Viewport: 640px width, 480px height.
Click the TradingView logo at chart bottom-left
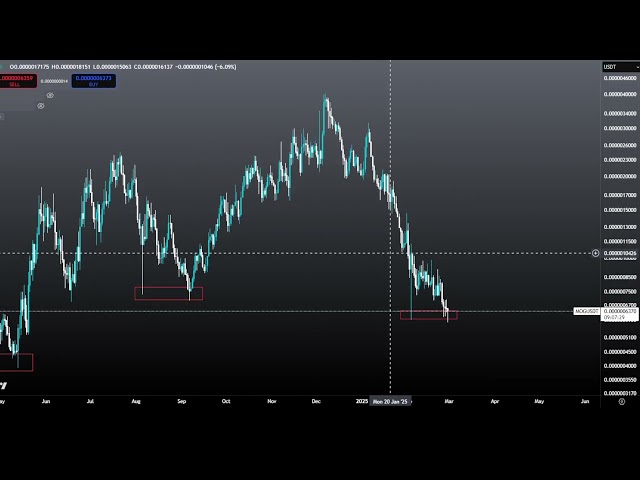tap(5, 385)
